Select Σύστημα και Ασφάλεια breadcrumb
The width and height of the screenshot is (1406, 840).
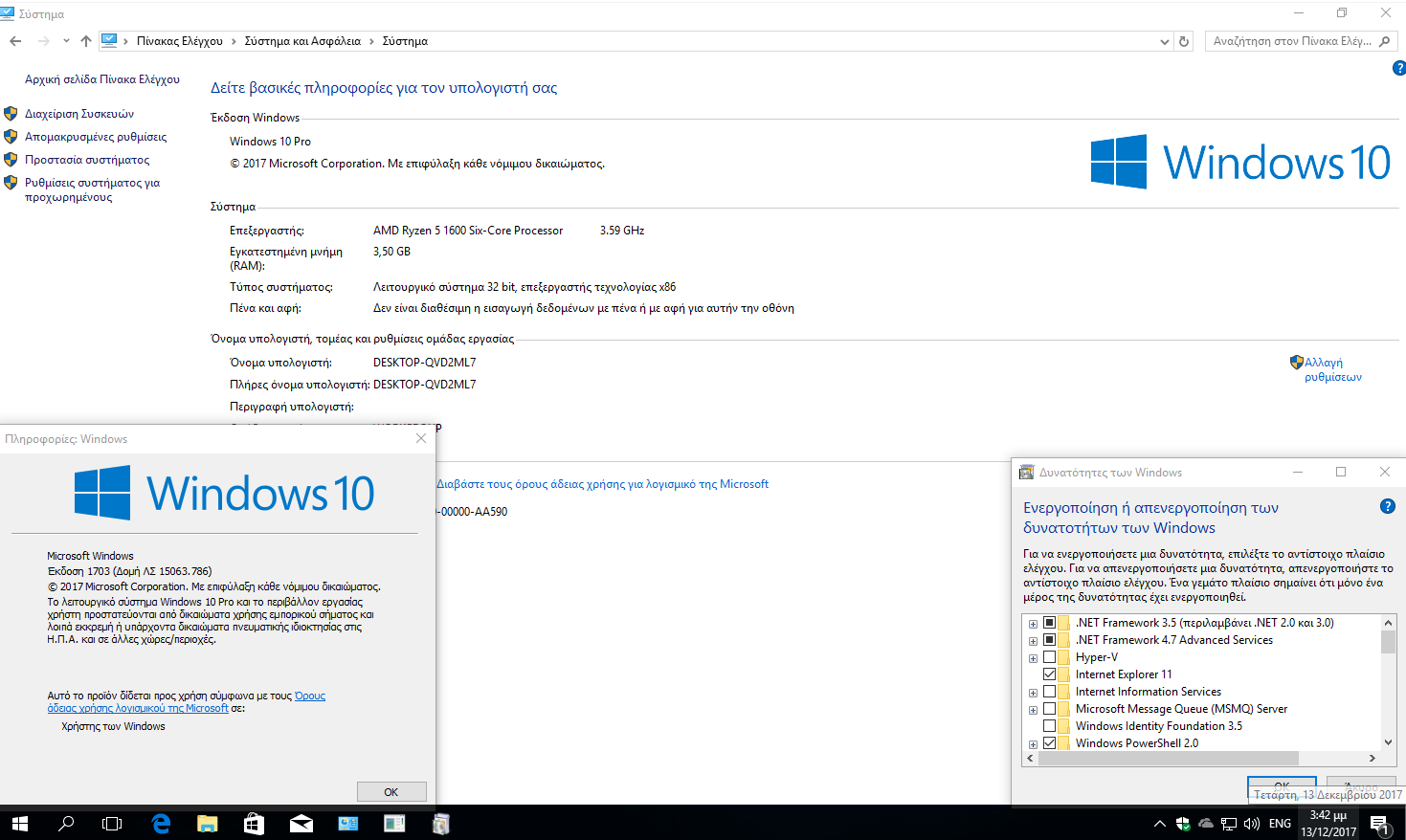tap(302, 41)
